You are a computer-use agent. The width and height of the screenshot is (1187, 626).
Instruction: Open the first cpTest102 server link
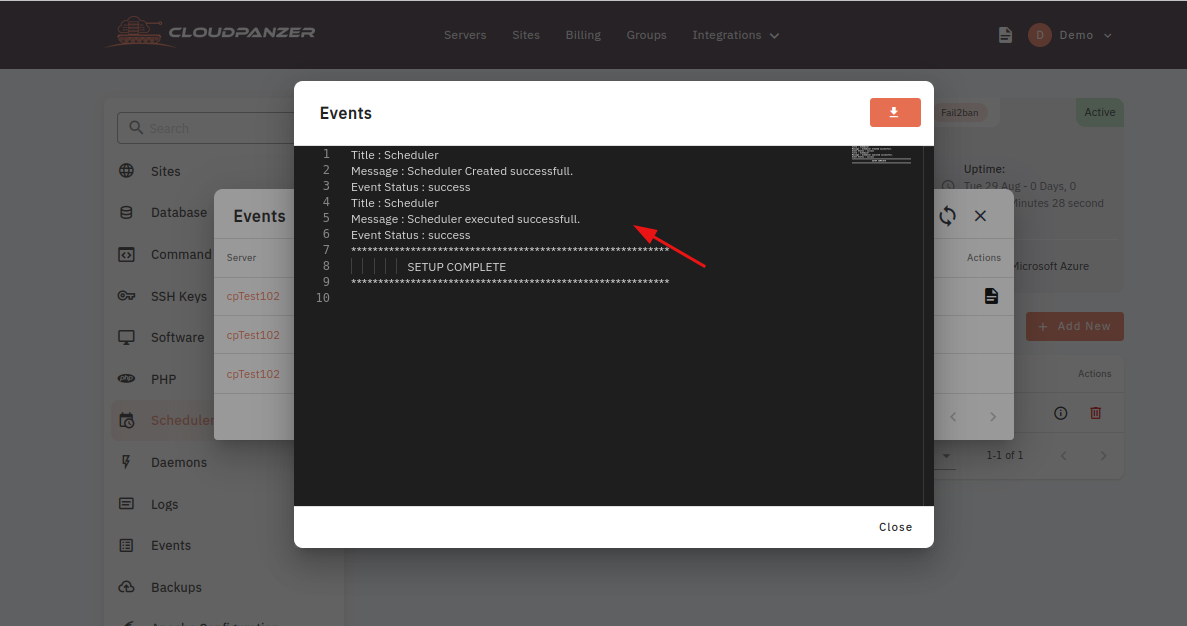coord(253,296)
